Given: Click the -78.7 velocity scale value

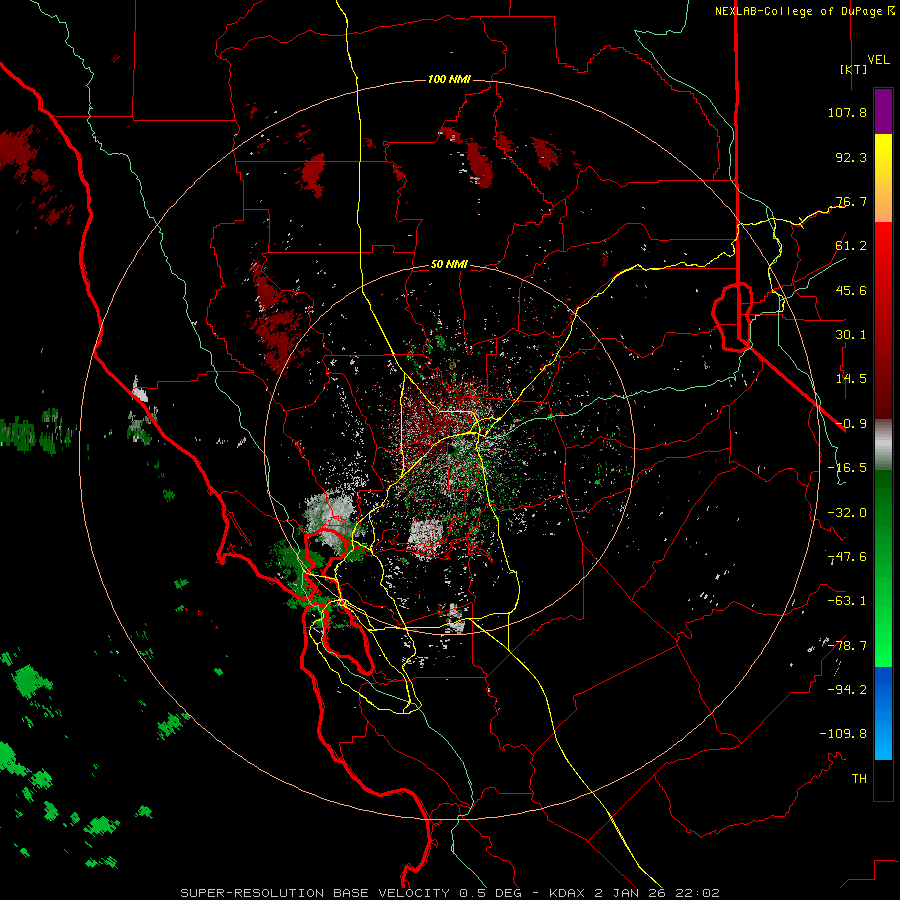Looking at the screenshot, I should [847, 646].
